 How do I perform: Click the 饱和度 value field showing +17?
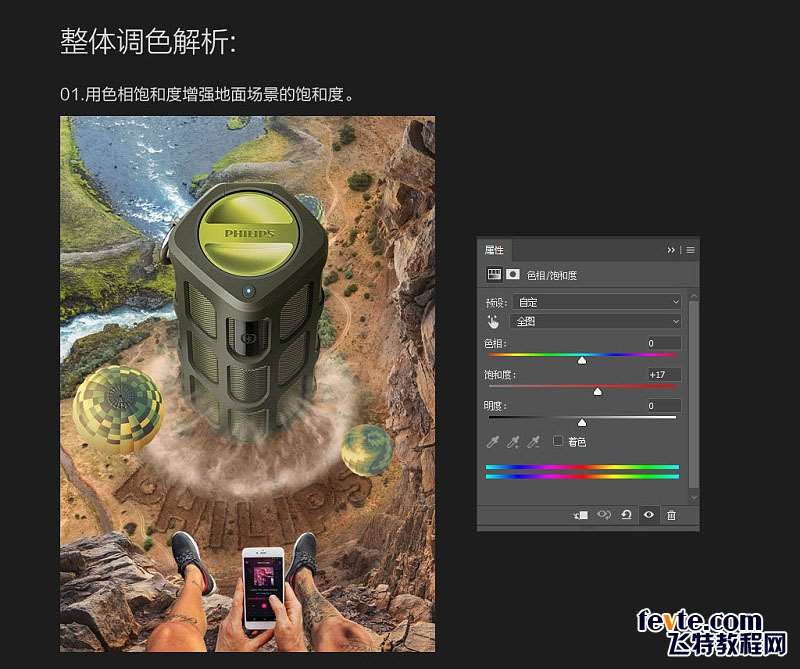(663, 375)
